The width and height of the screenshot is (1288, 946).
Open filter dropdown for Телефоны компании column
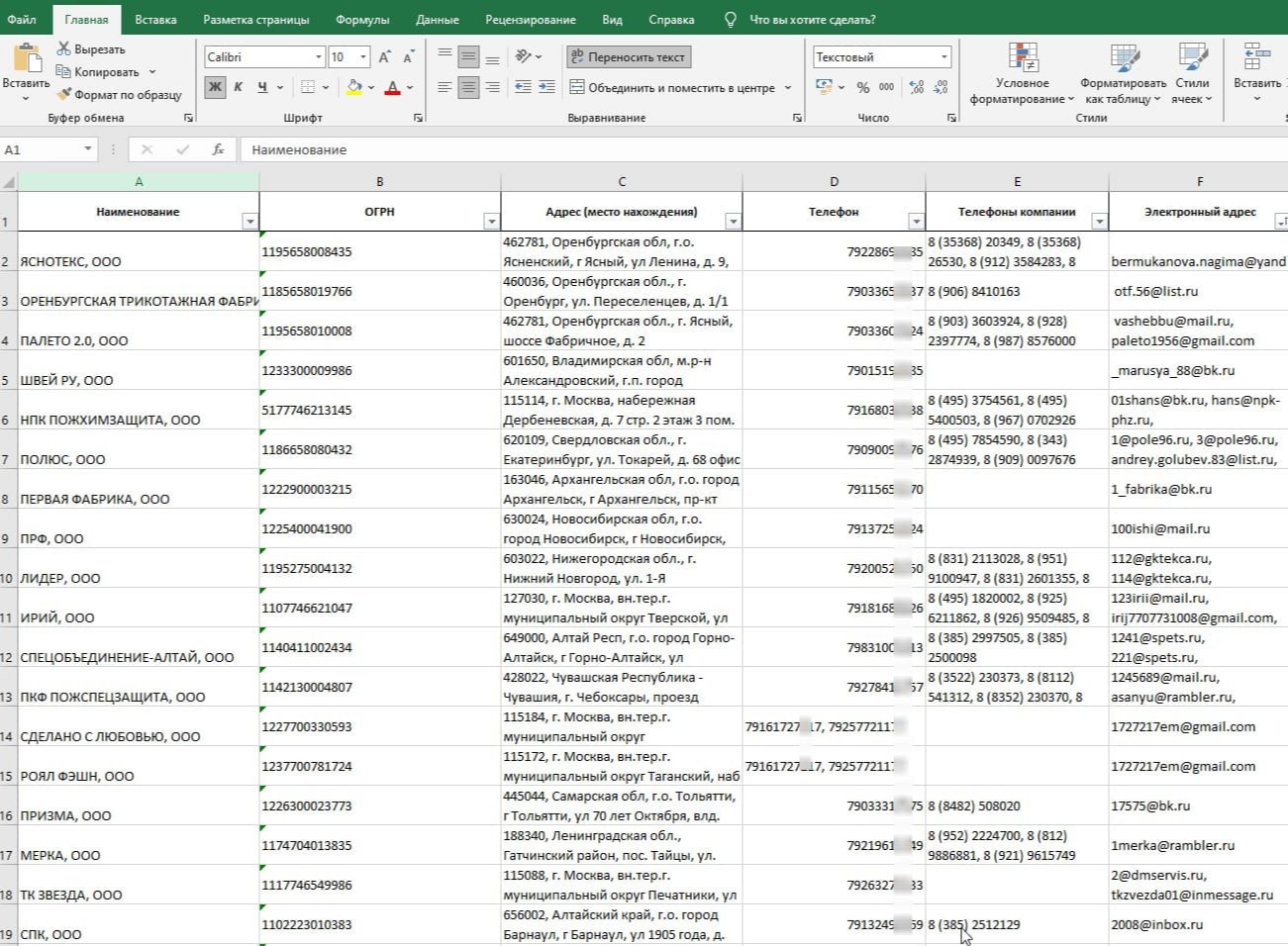(1099, 222)
